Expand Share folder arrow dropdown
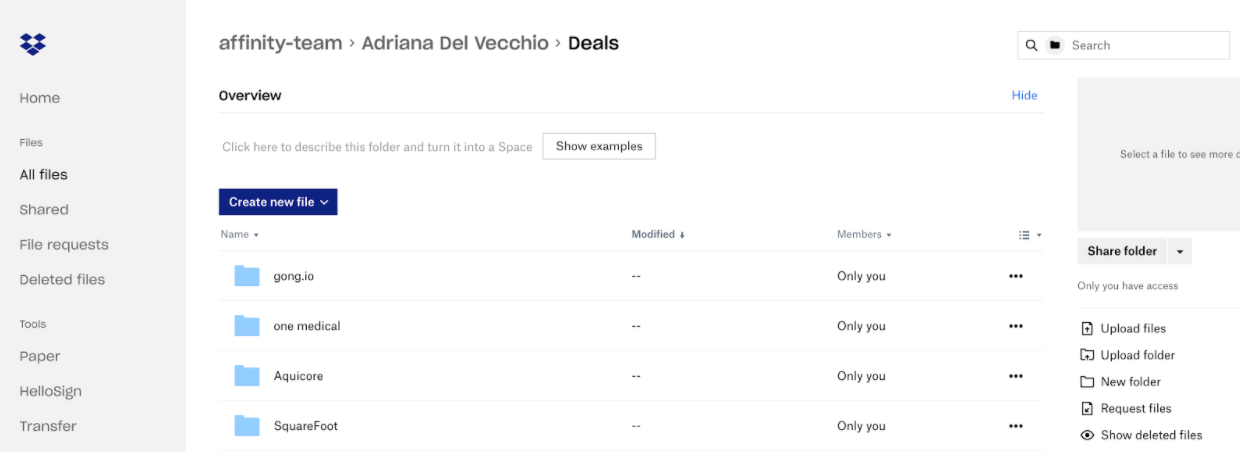This screenshot has height=452, width=1240. coord(1180,251)
